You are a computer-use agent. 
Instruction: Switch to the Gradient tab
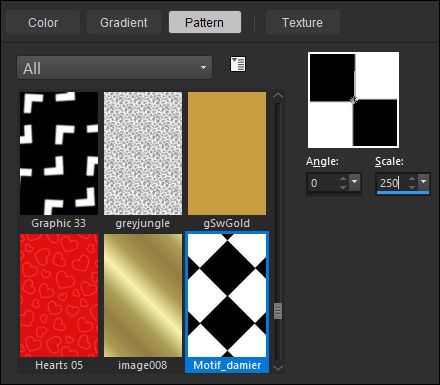(124, 23)
